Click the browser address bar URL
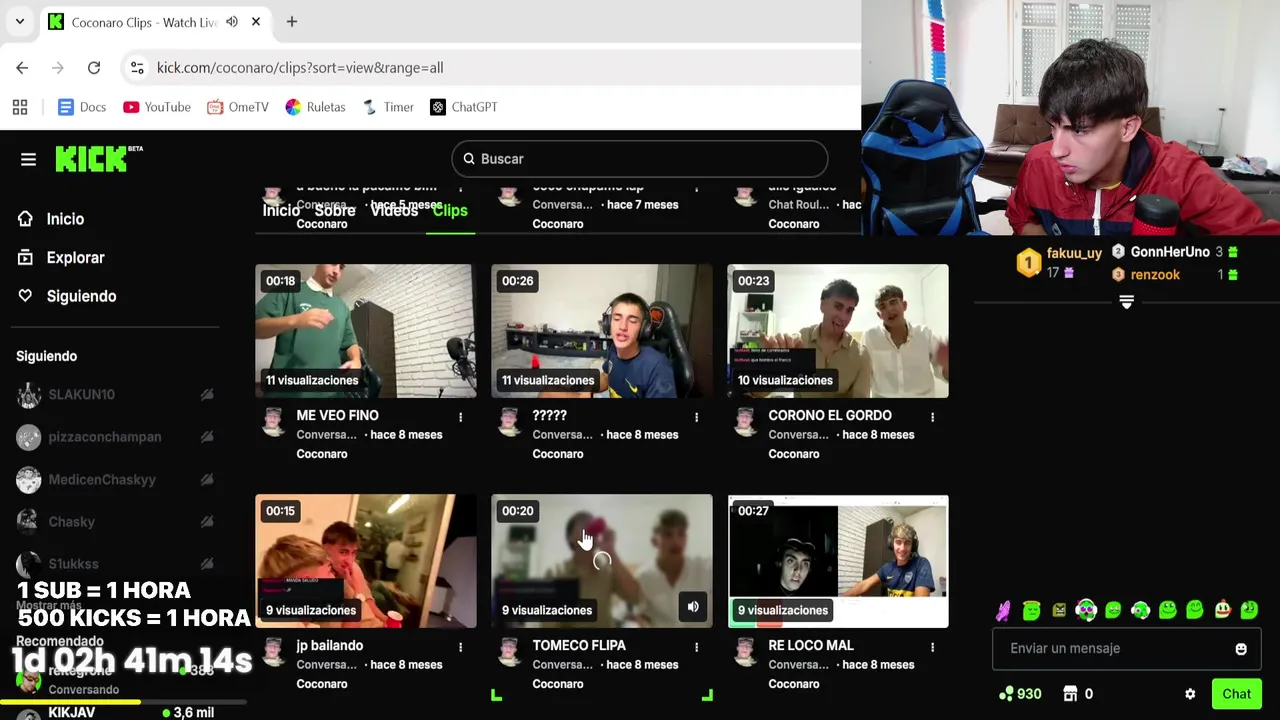The height and width of the screenshot is (720, 1280). point(300,68)
